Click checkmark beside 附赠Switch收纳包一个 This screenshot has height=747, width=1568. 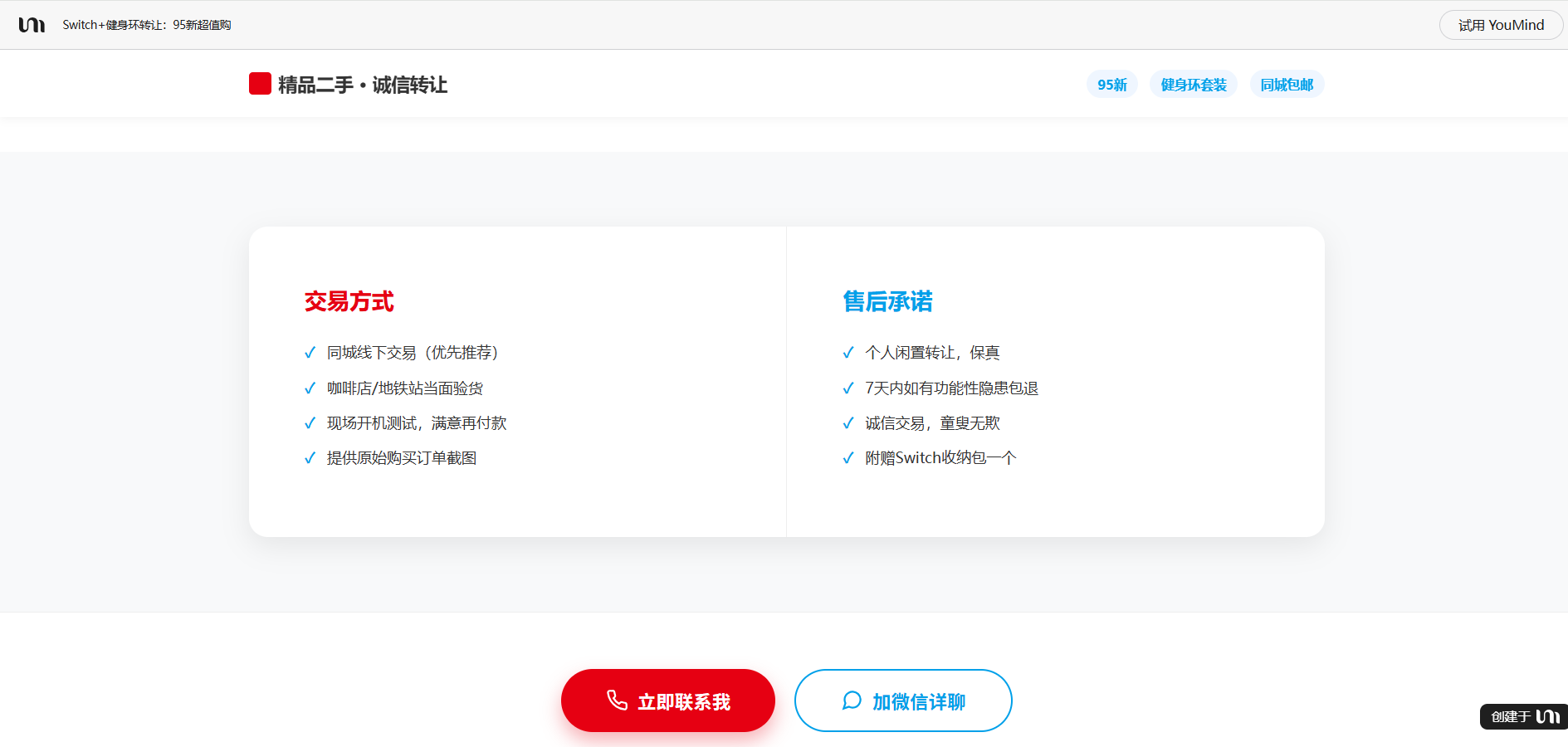point(848,458)
